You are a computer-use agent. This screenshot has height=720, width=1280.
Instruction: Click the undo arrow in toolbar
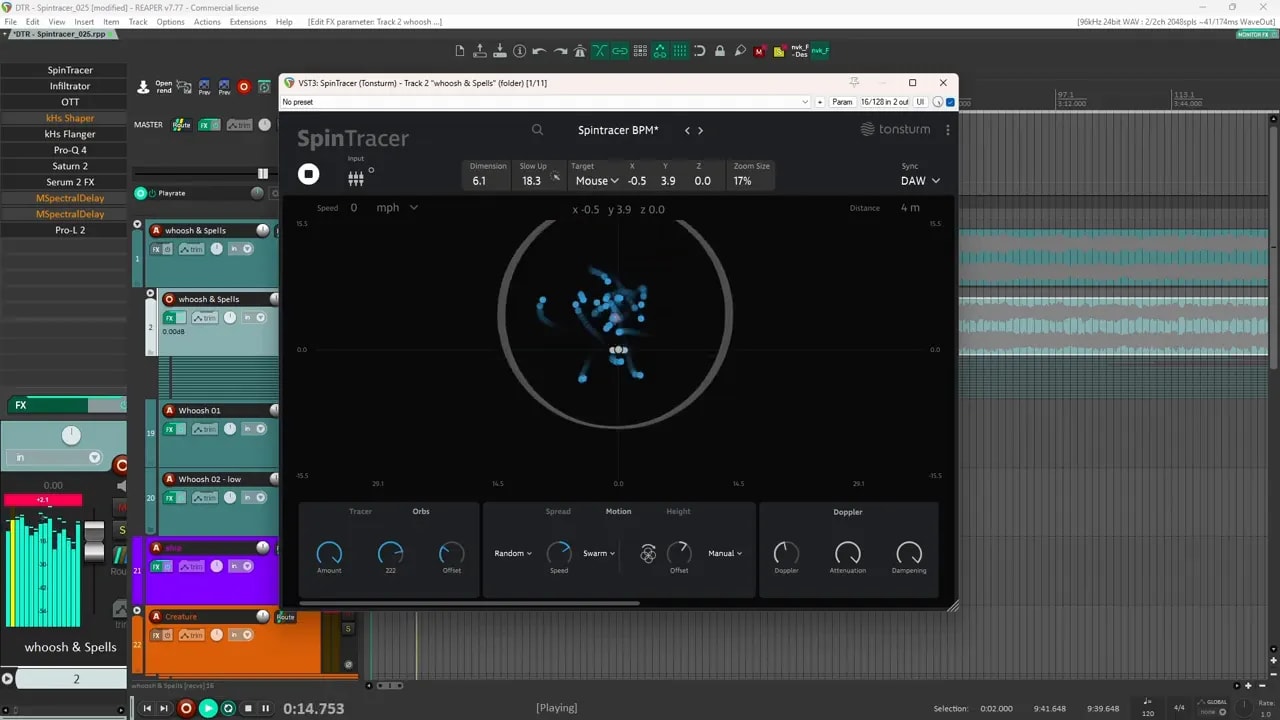(x=539, y=51)
